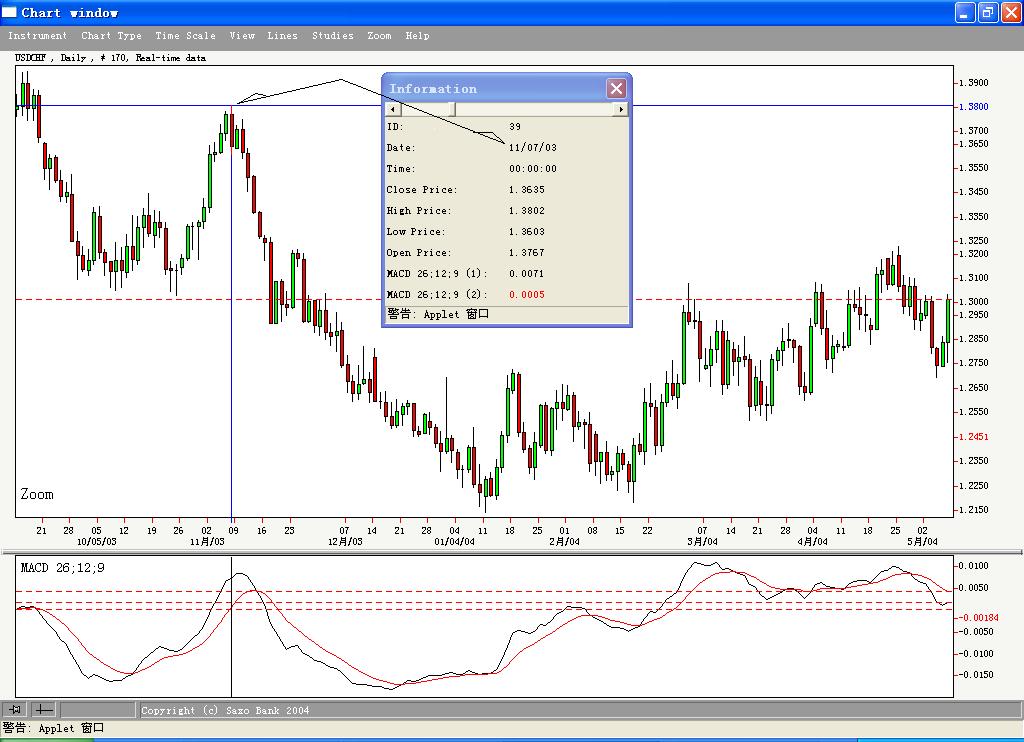Click Time value 00:00:00
Screen dimensions: 1024x742
533,169
